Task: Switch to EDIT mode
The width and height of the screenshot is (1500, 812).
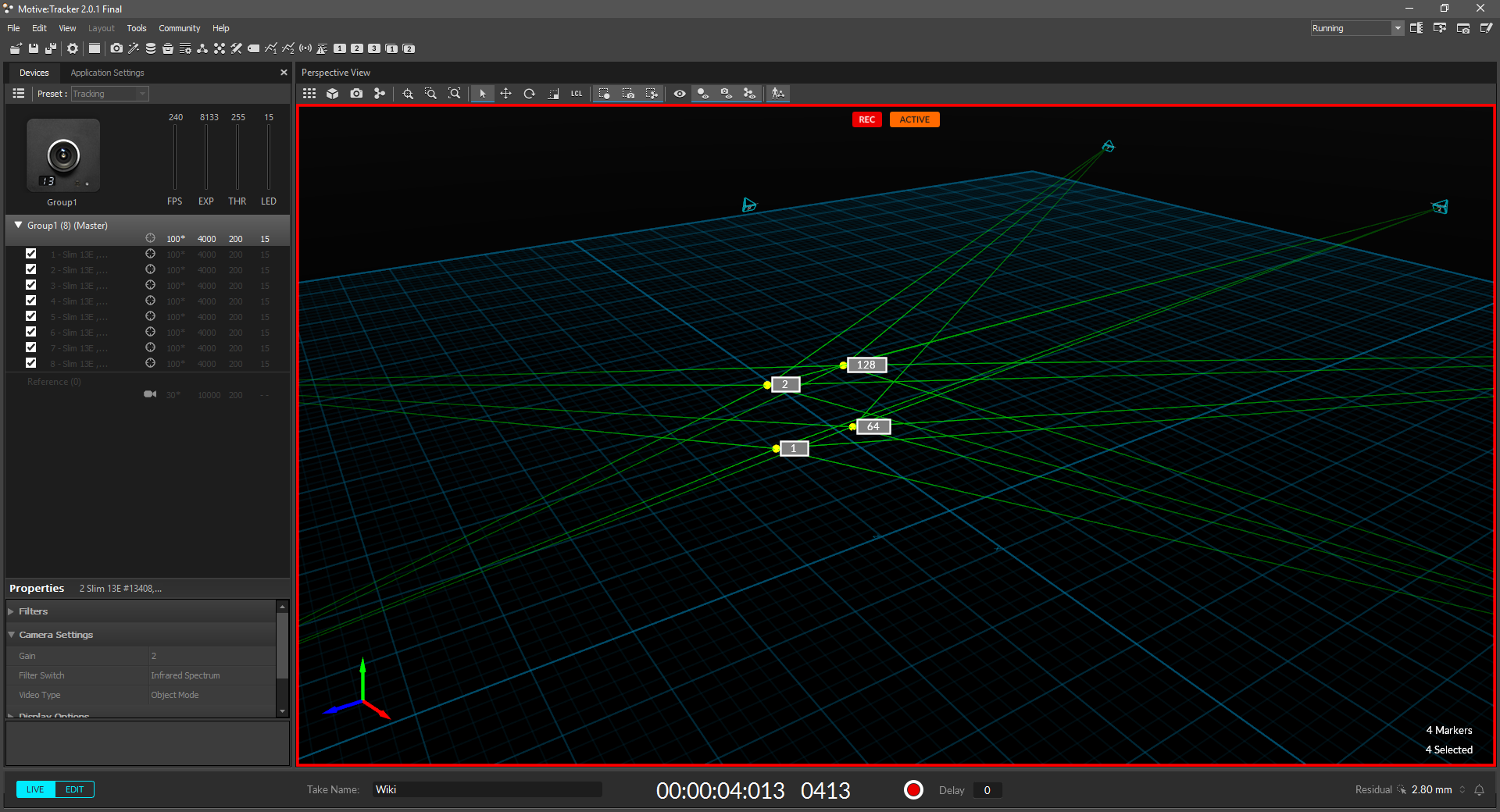Action: pyautogui.click(x=75, y=789)
